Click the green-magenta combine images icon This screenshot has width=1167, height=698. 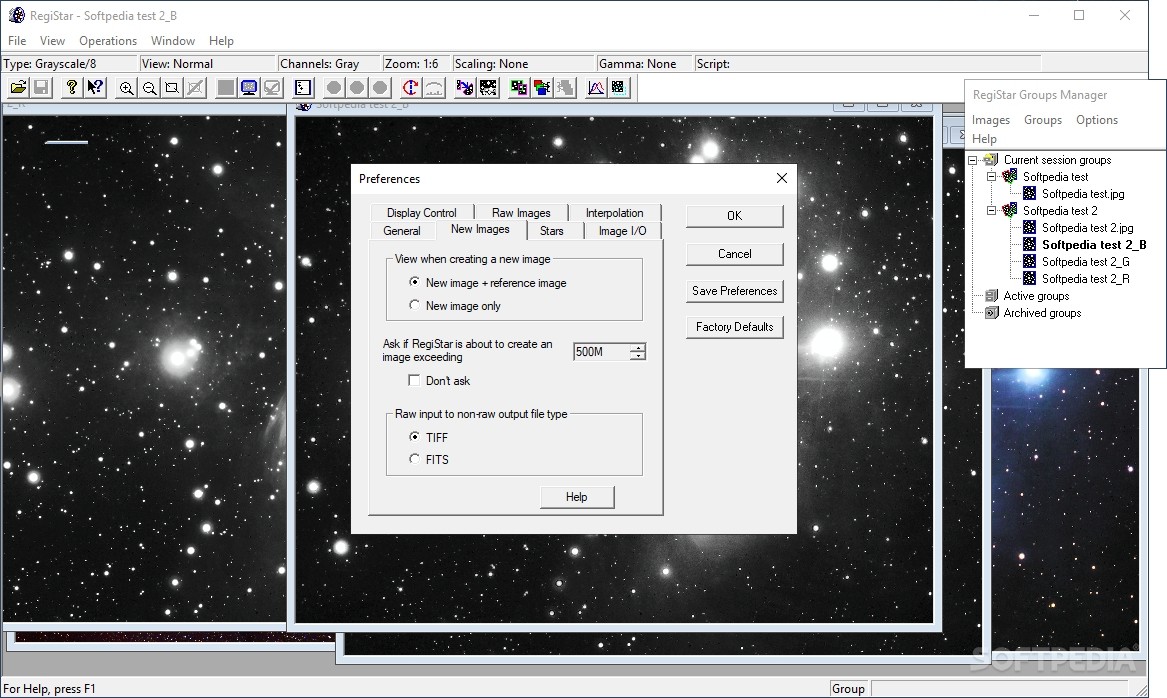(519, 88)
